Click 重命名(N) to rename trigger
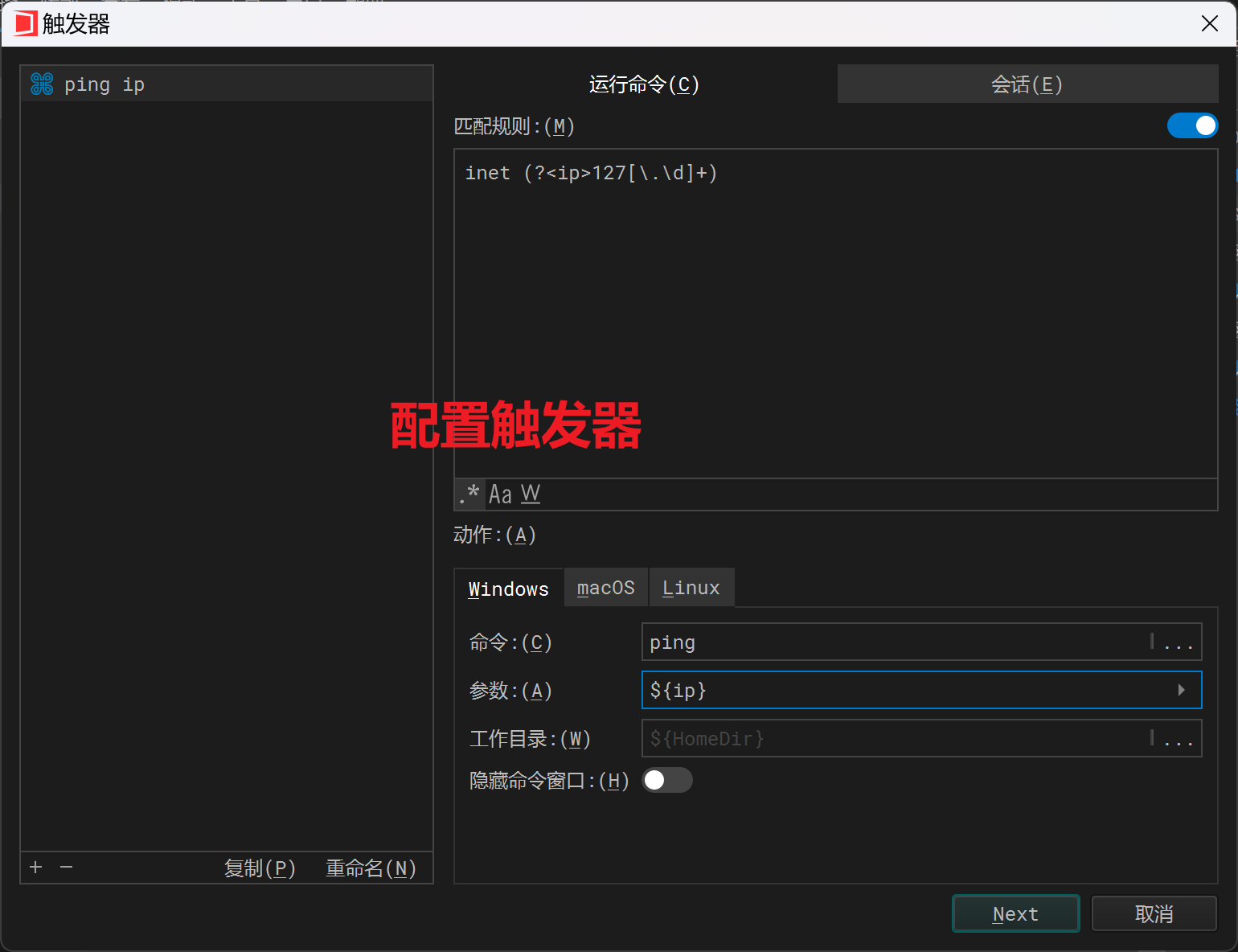Viewport: 1238px width, 952px height. pyautogui.click(x=371, y=868)
